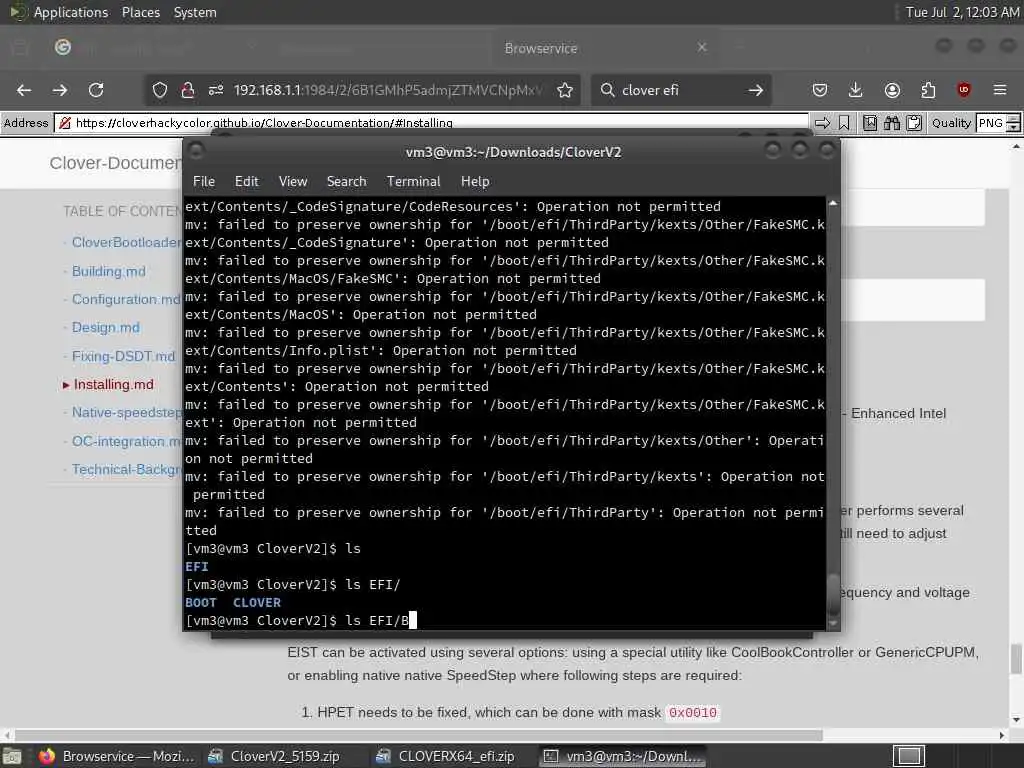Open Firefox downloads panel
This screenshot has height=768, width=1024.
click(x=856, y=90)
